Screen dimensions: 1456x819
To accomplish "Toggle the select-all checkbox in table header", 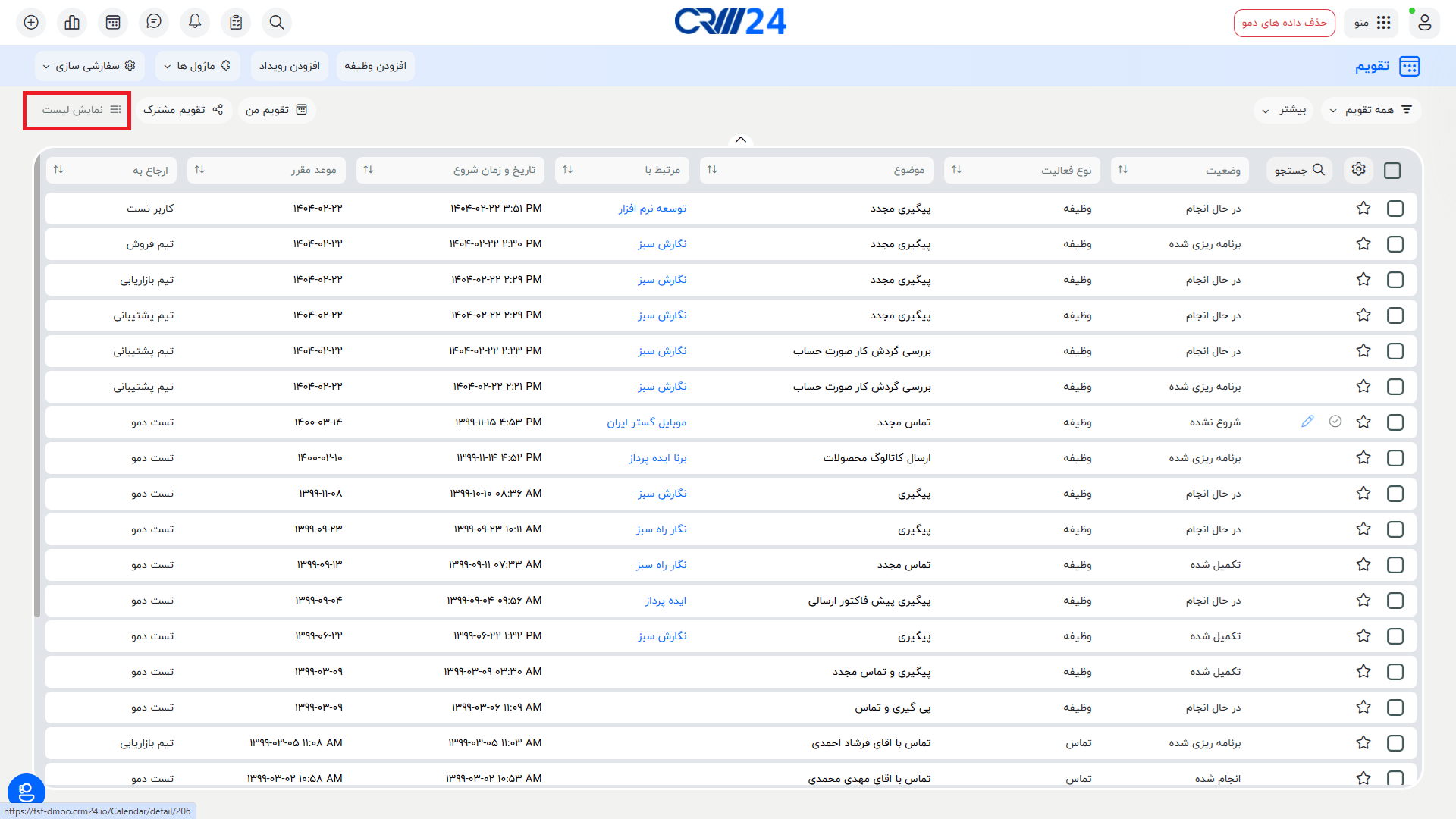I will coord(1392,170).
